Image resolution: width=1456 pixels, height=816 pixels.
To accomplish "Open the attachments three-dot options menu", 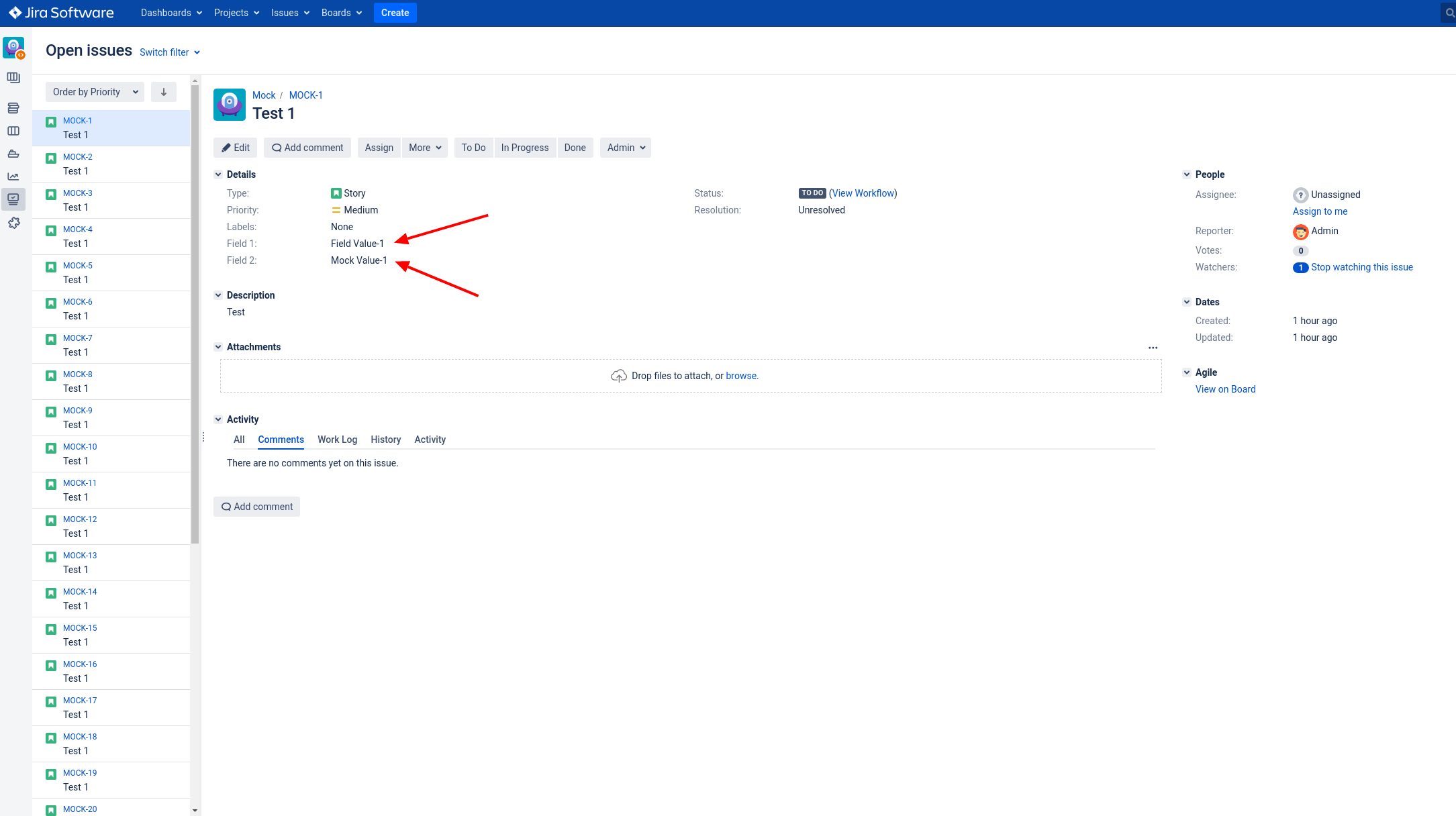I will (1153, 348).
